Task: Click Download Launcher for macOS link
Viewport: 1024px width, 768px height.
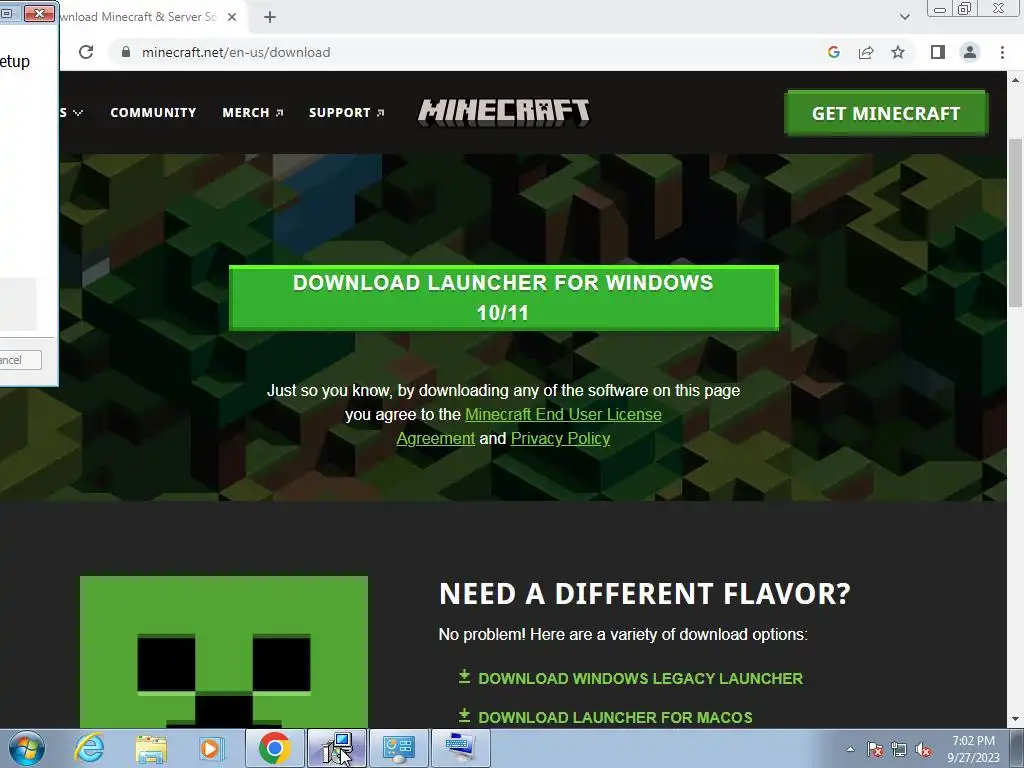Action: (615, 717)
